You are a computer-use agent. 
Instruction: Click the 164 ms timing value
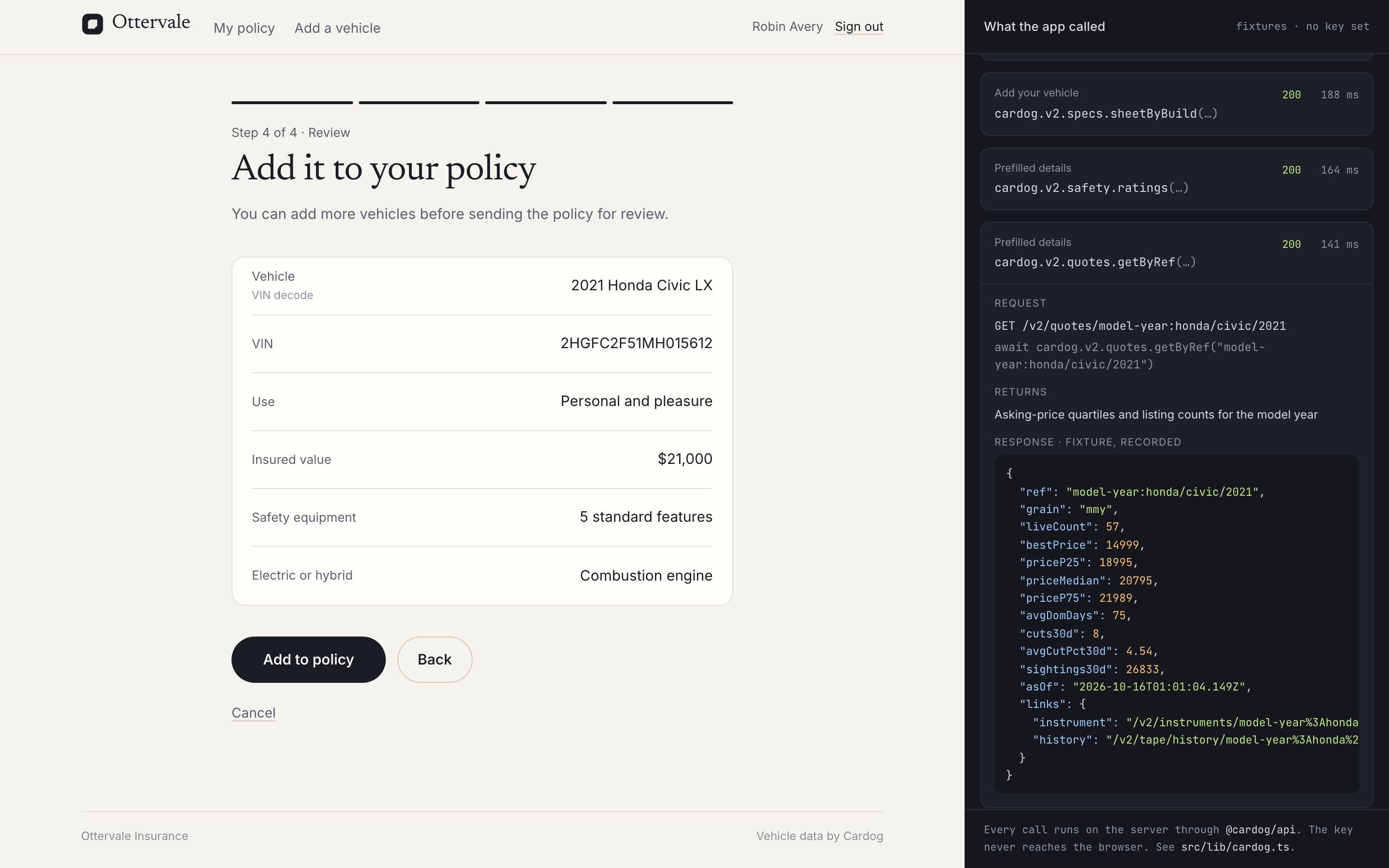point(1339,170)
